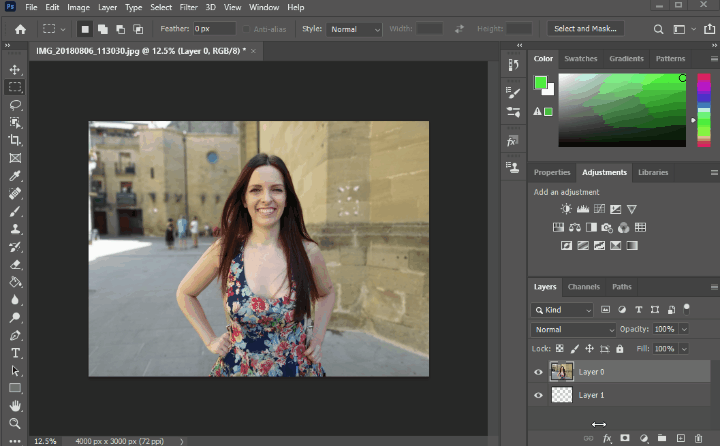Select the Rectangular Marquee tool
720x446 pixels.
click(15, 87)
